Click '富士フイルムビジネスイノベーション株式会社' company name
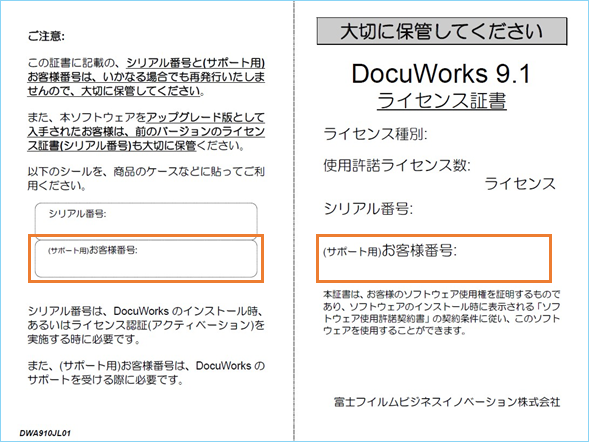 coord(447,402)
